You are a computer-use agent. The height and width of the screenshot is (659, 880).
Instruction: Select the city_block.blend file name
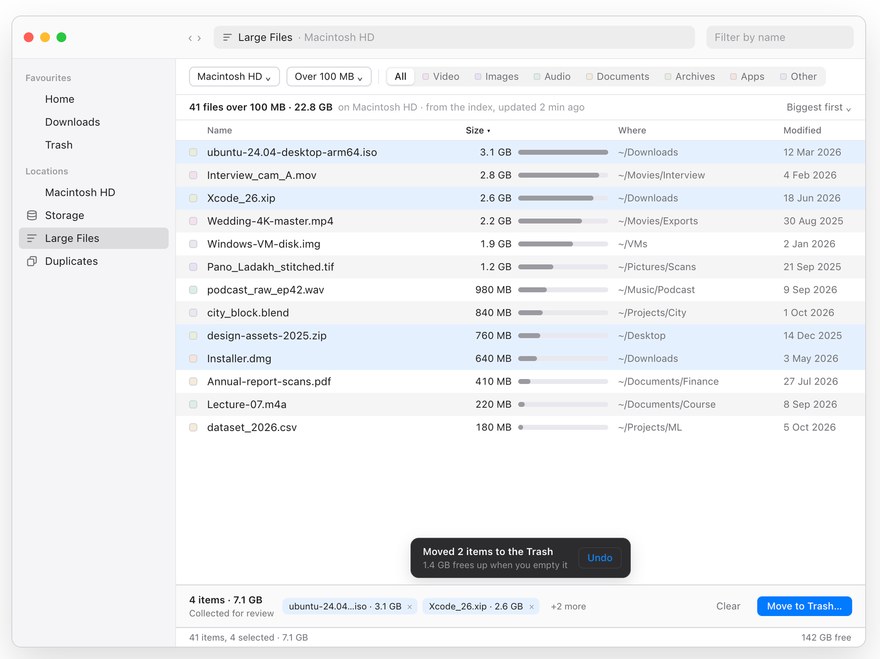coord(248,313)
